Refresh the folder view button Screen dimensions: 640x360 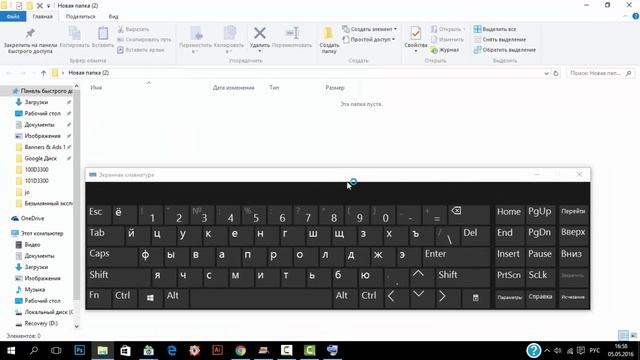pos(556,73)
